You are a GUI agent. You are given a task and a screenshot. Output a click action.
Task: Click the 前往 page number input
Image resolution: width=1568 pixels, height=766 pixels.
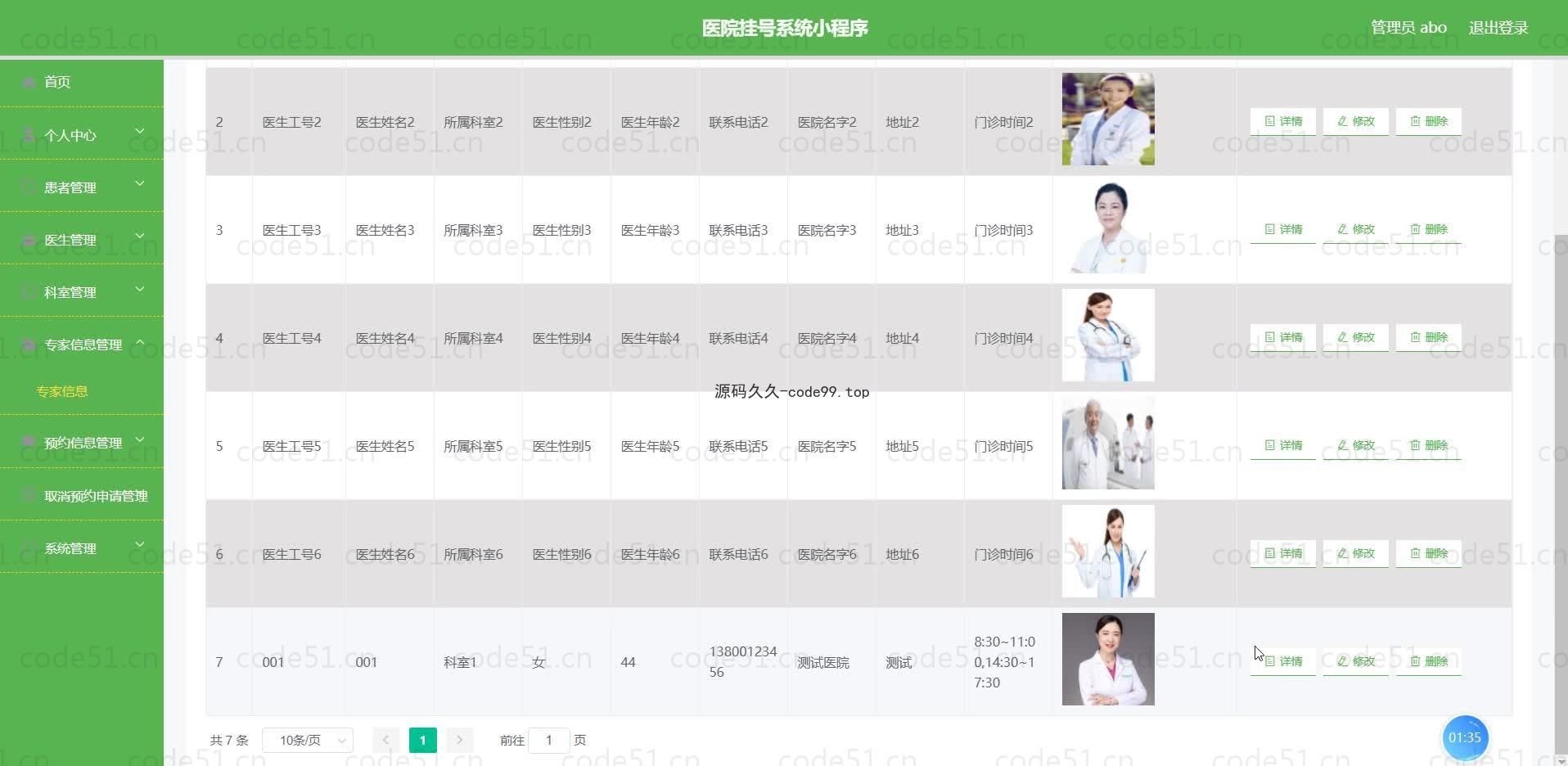click(548, 740)
